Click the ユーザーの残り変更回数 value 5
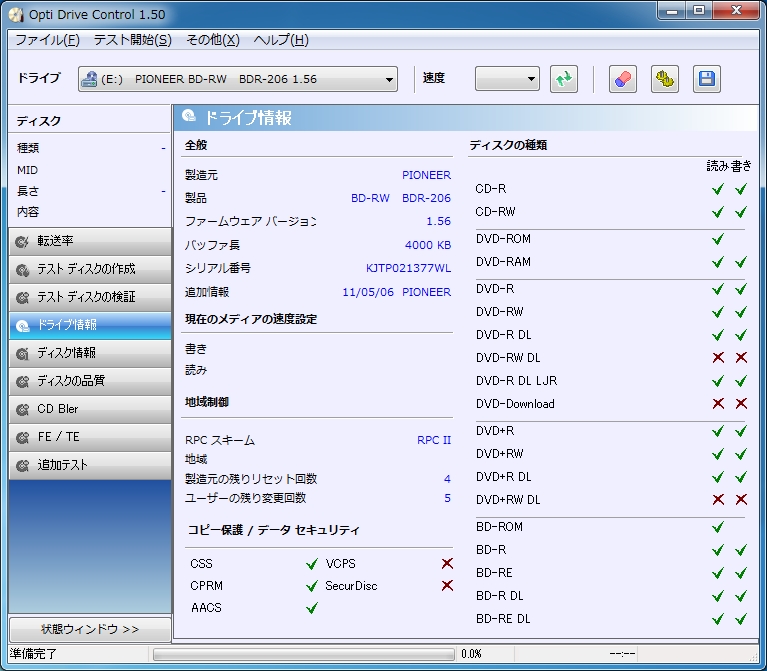 pyautogui.click(x=447, y=498)
